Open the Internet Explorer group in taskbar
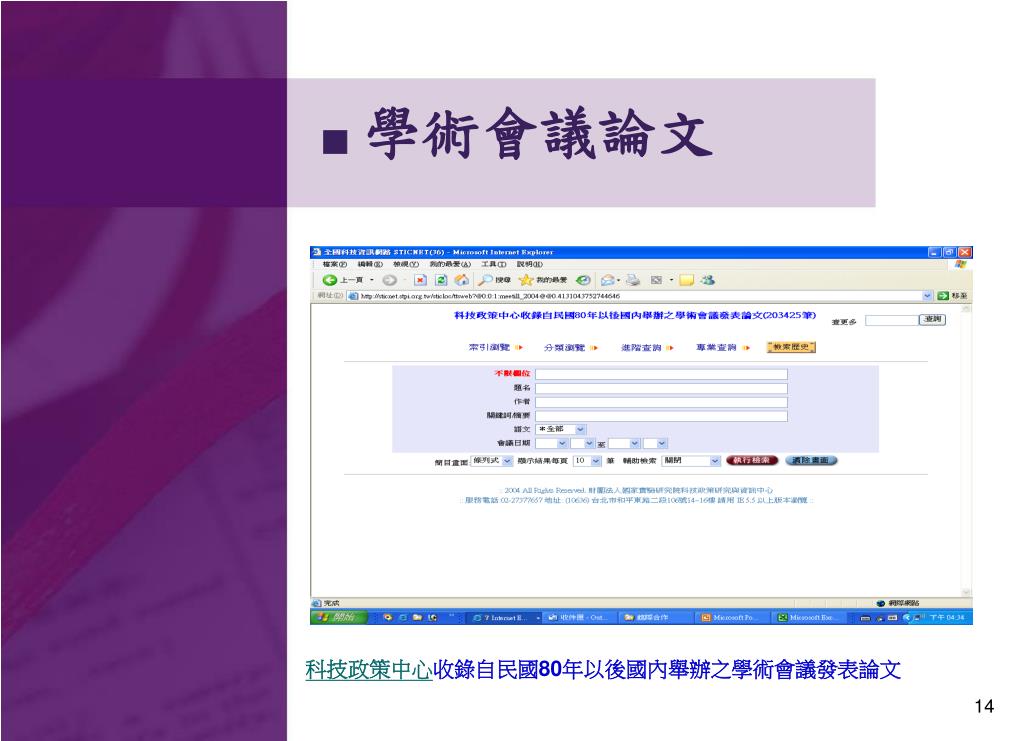 click(502, 617)
